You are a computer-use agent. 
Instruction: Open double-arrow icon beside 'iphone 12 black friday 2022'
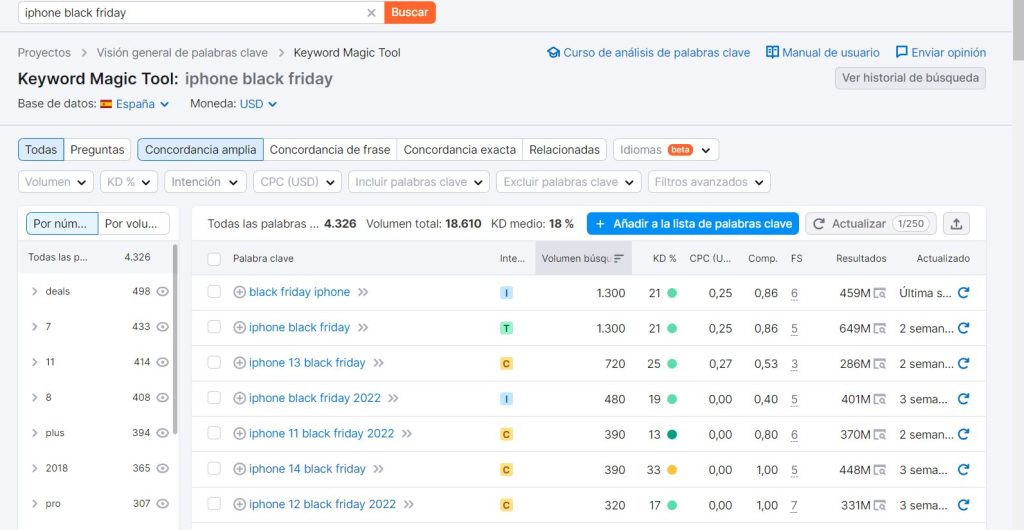409,504
